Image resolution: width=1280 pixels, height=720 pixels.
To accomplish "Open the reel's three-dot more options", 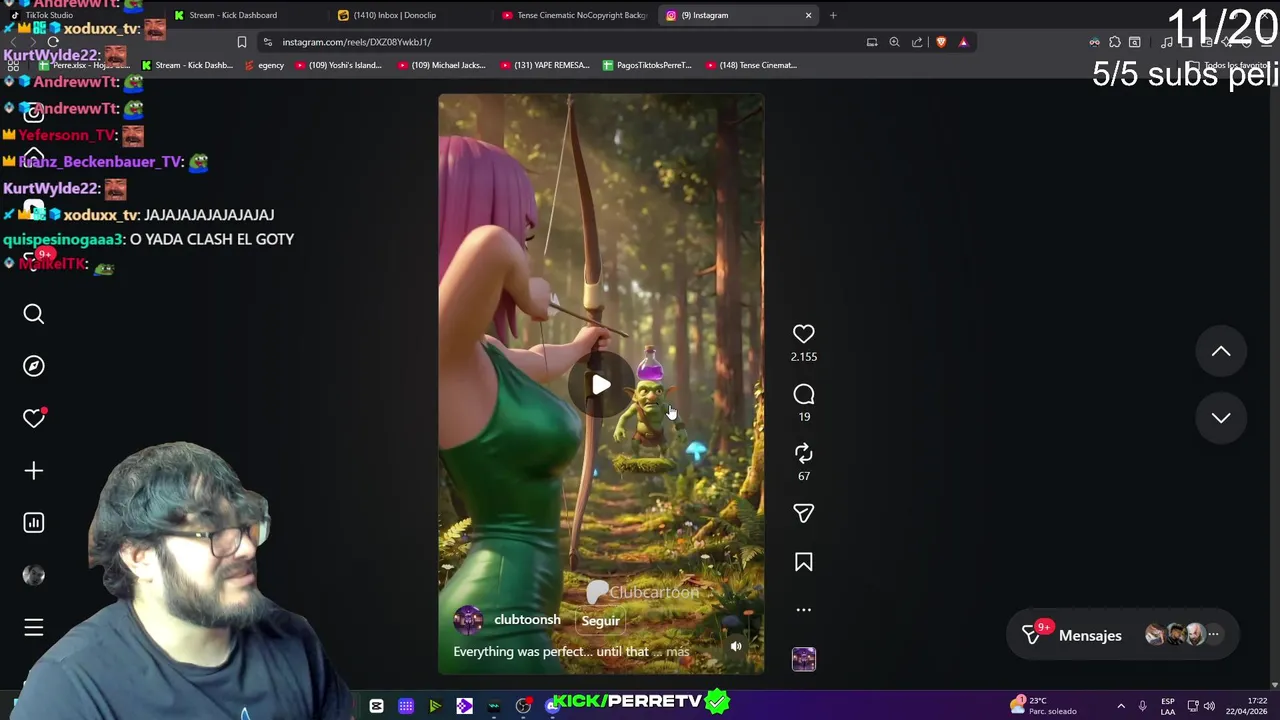I will 804,609.
